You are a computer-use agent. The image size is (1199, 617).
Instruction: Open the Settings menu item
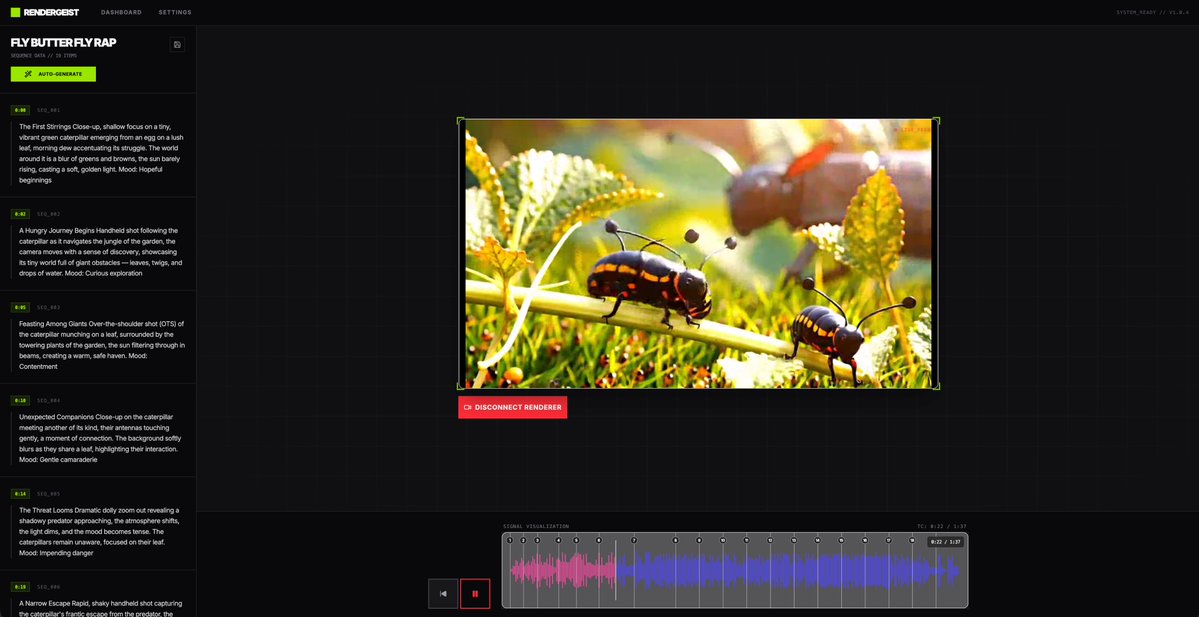pyautogui.click(x=174, y=12)
